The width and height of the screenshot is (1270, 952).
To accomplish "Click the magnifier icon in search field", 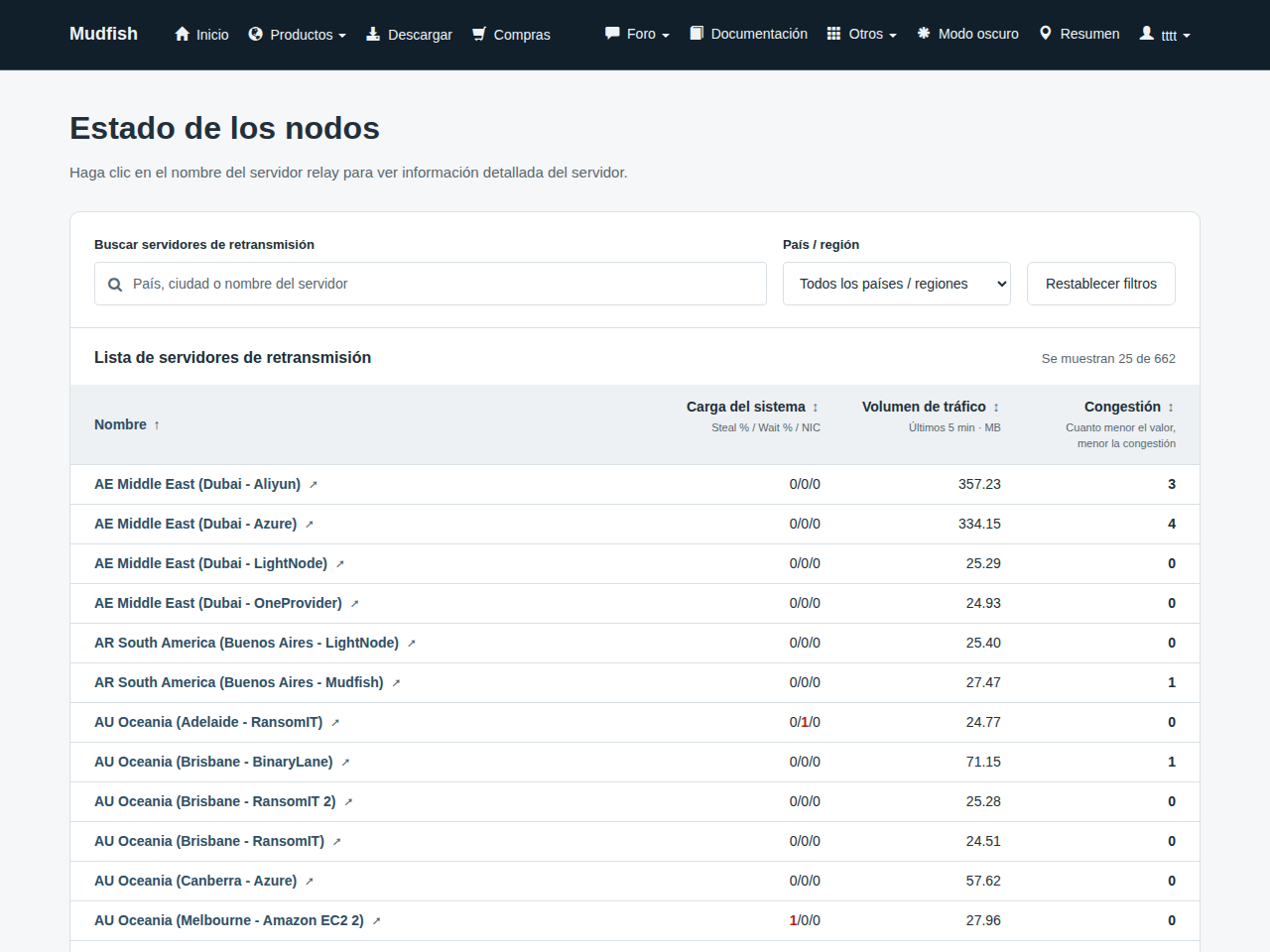I will pyautogui.click(x=115, y=285).
